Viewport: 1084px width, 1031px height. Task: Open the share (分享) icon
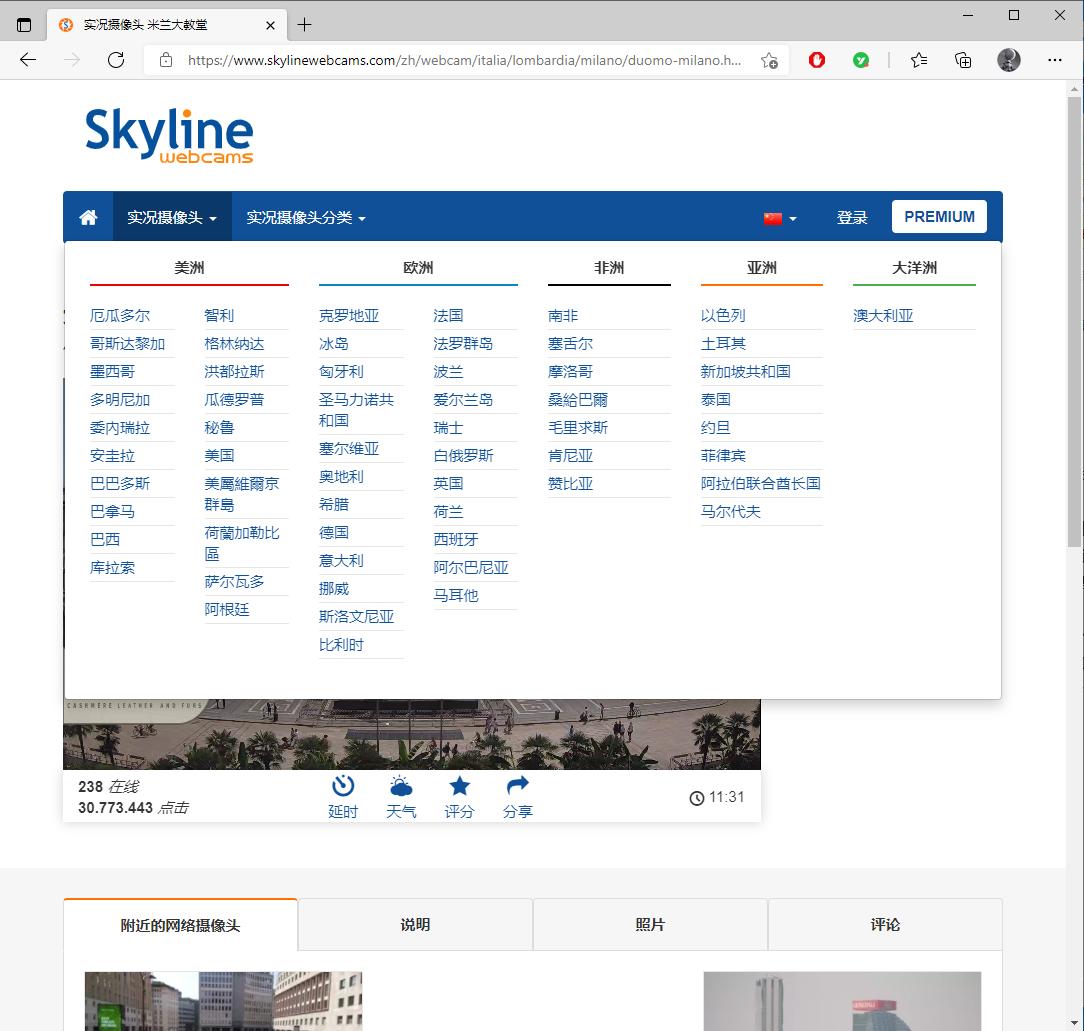click(x=517, y=790)
